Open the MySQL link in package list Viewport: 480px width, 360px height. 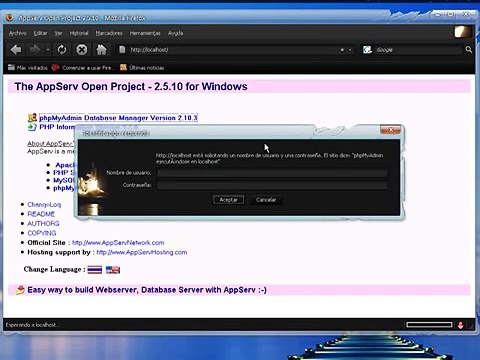pyautogui.click(x=64, y=180)
